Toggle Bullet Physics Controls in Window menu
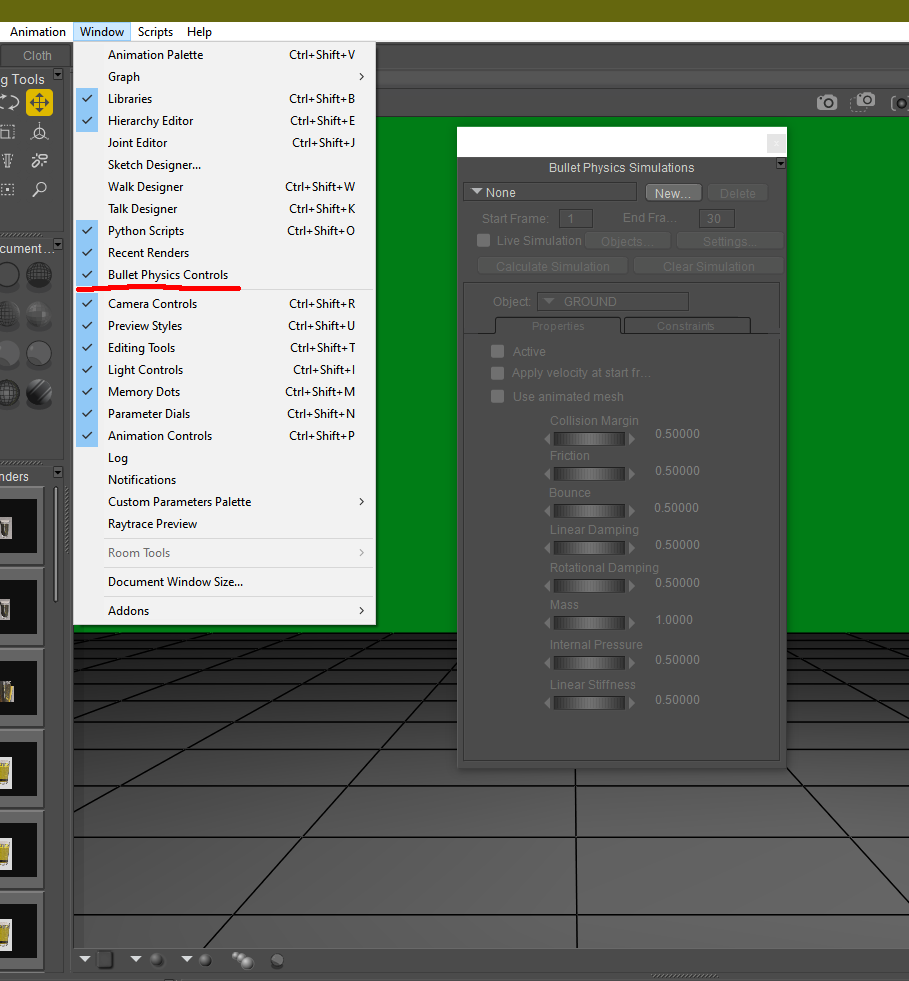909x981 pixels. click(225, 275)
